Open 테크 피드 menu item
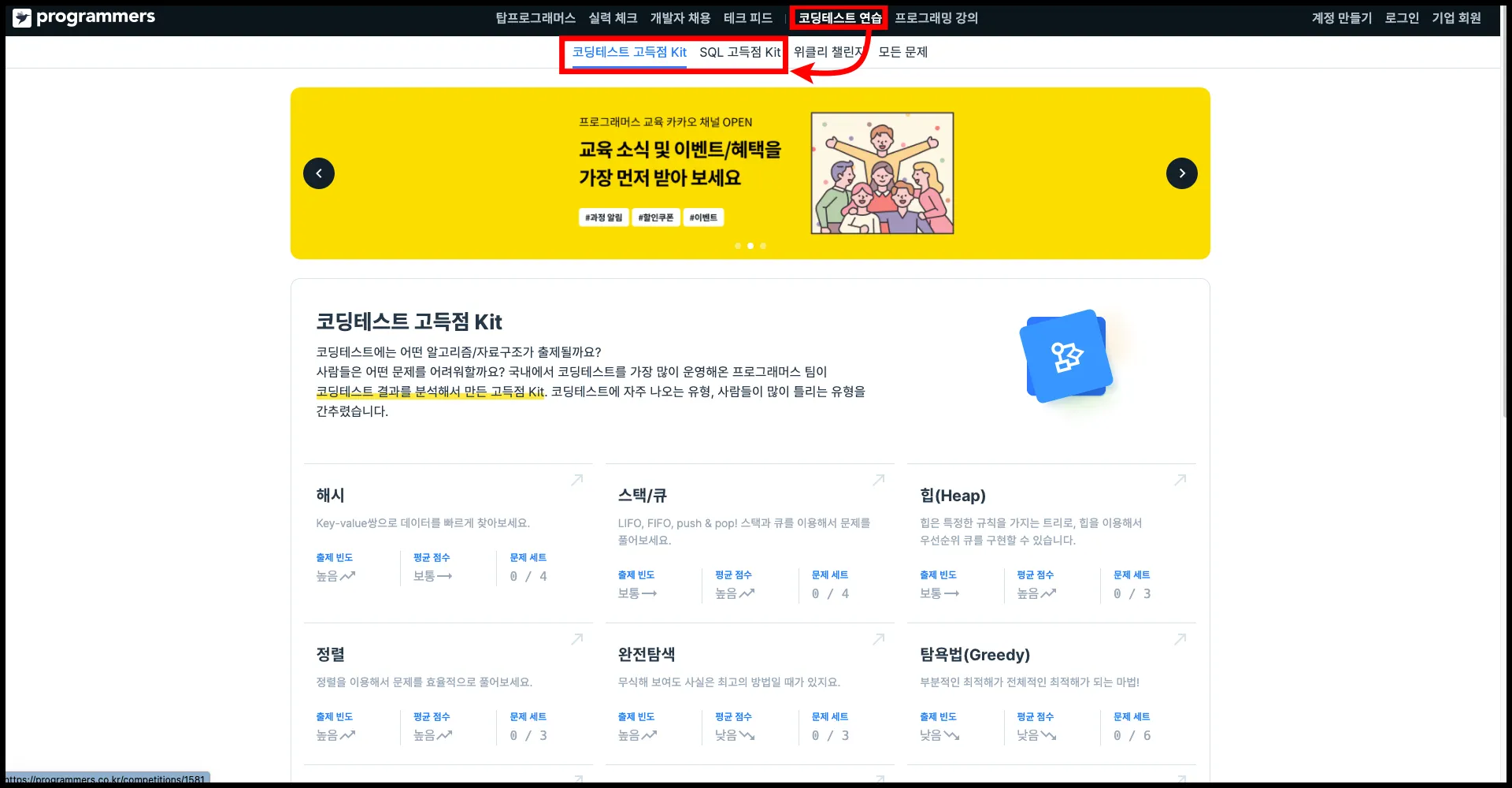 748,18
